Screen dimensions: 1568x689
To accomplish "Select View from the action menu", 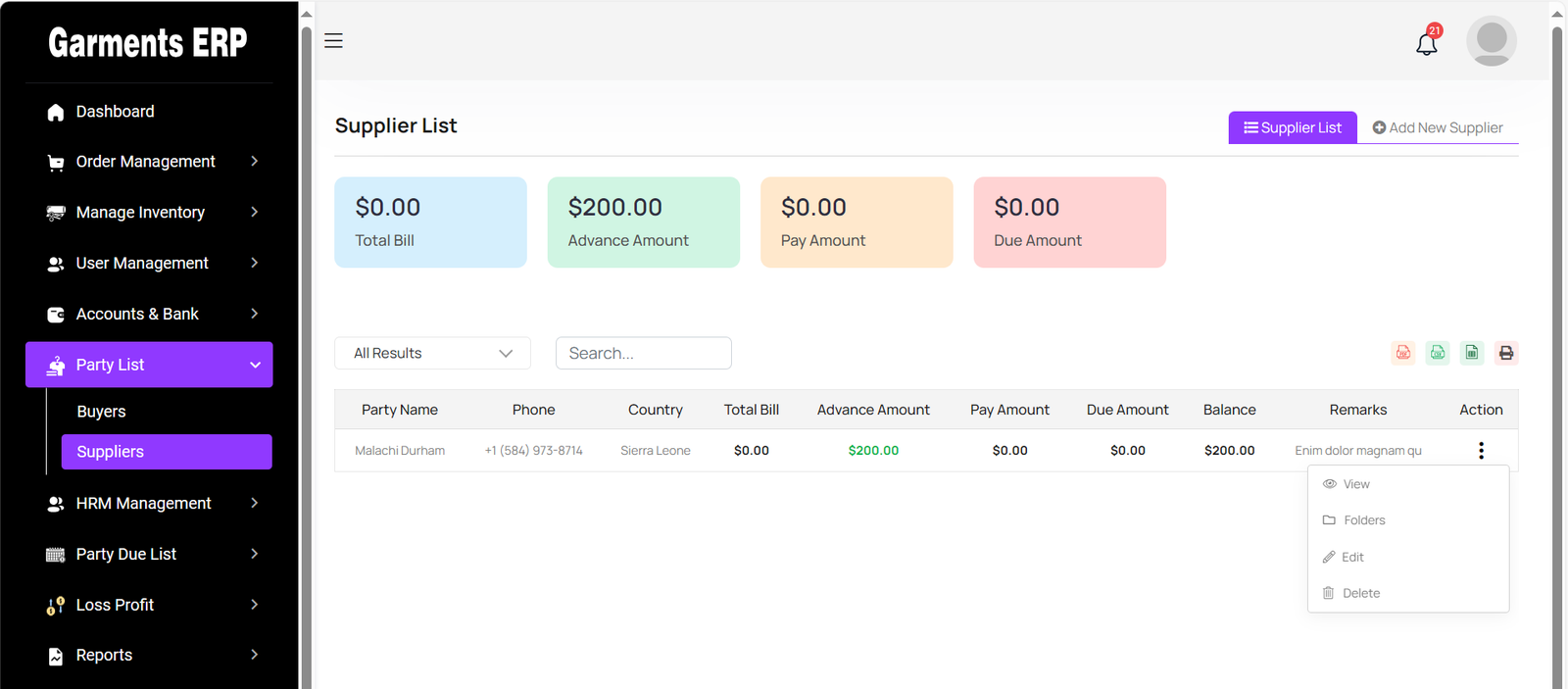I will [x=1356, y=484].
